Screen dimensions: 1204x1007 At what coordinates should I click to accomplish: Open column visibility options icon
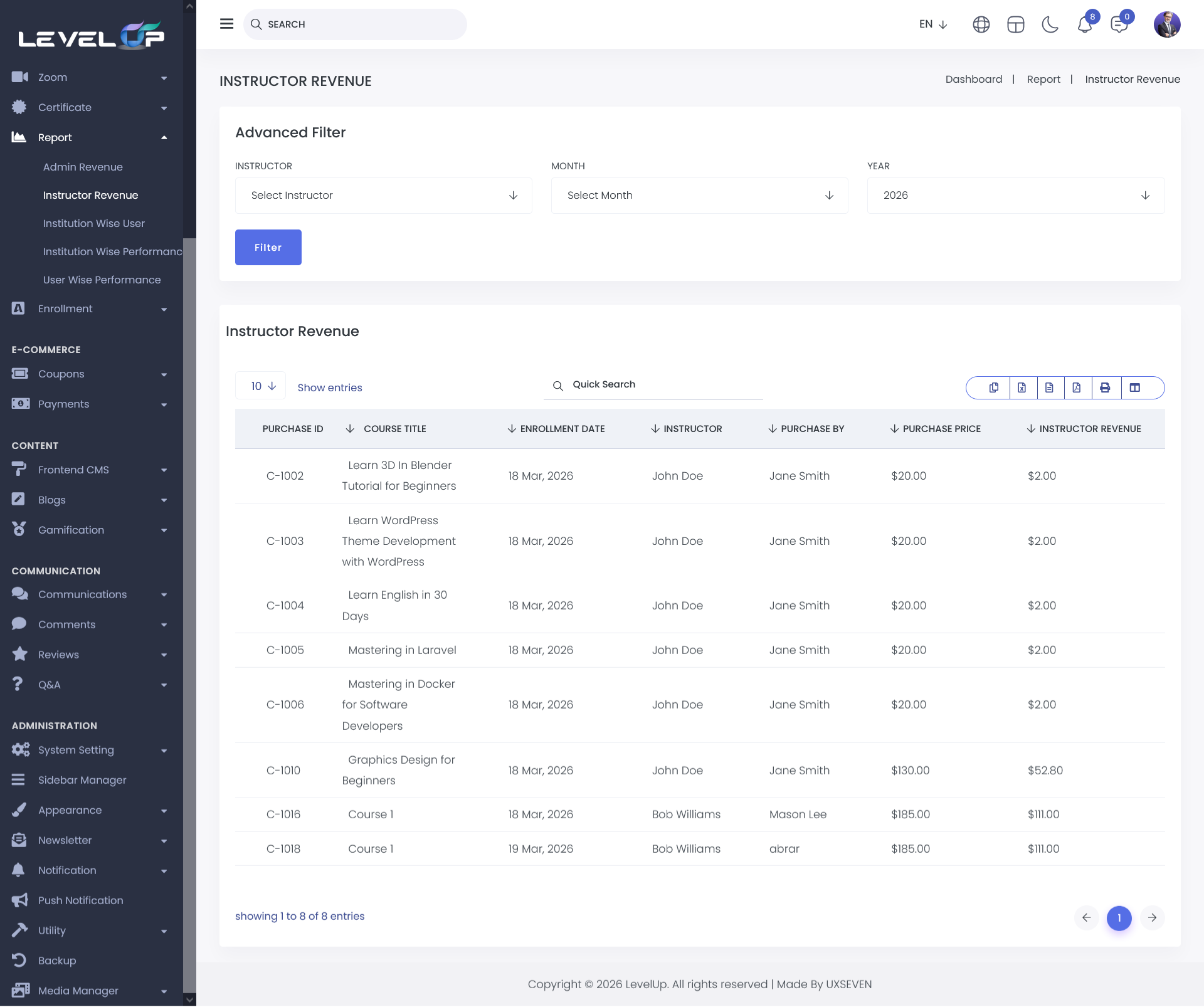coord(1134,388)
